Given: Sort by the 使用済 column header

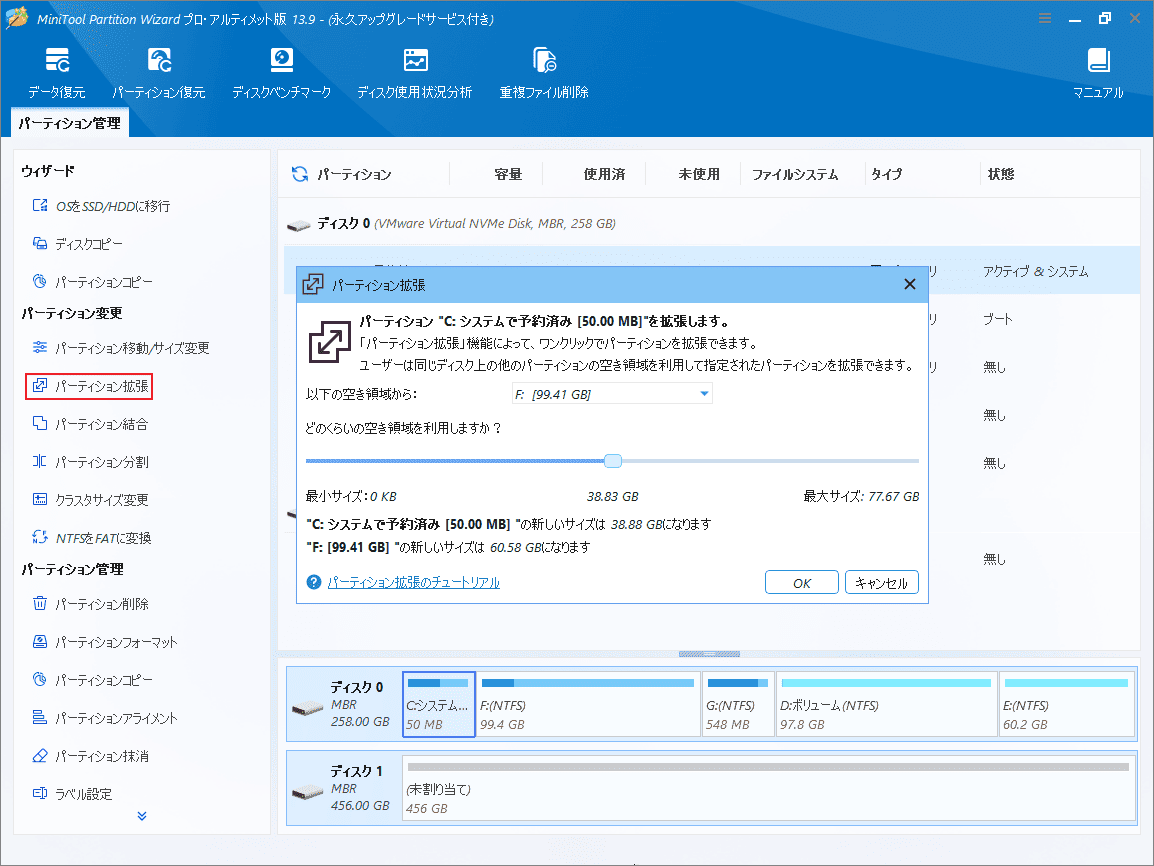Looking at the screenshot, I should [x=604, y=174].
